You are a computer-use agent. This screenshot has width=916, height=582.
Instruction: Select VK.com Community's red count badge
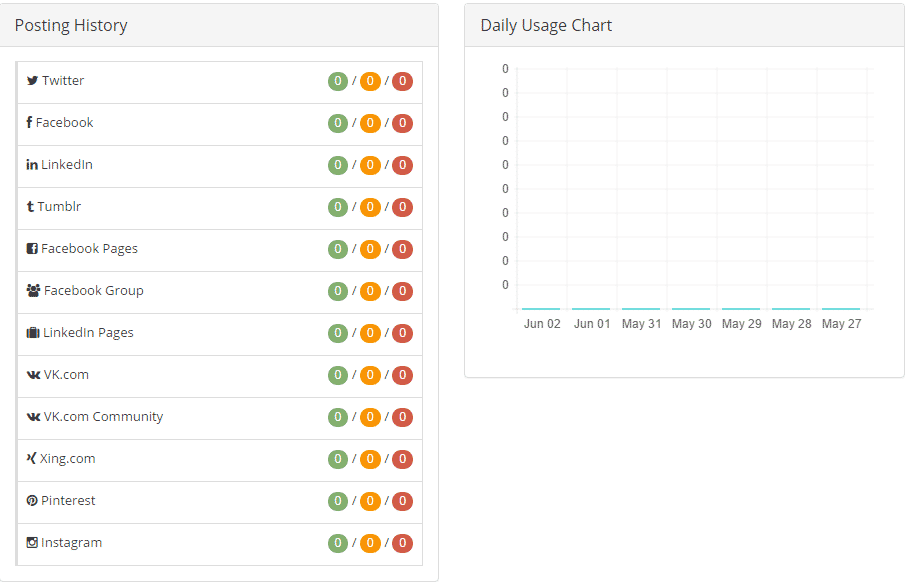pos(403,417)
